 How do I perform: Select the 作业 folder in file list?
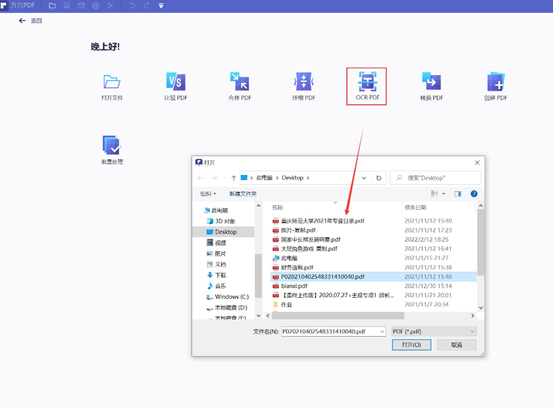[x=373, y=304]
